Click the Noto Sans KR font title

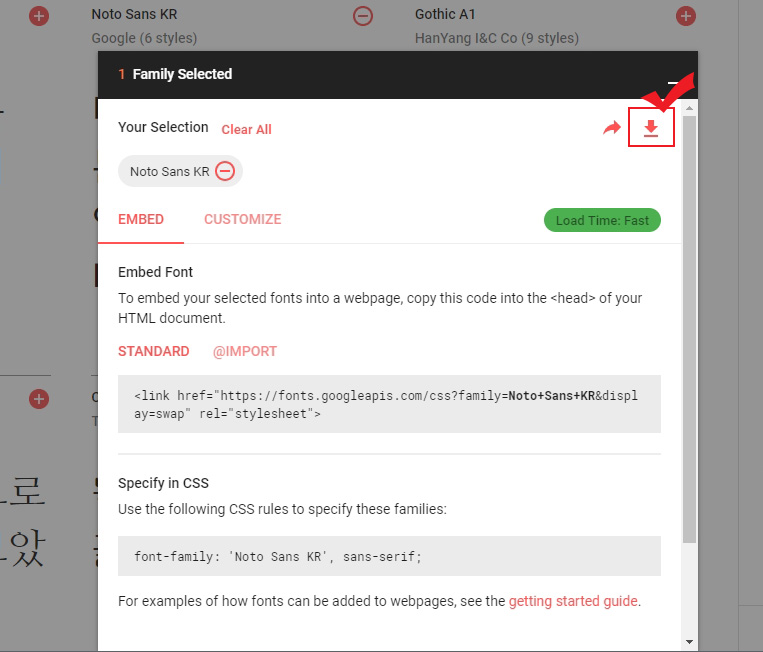point(134,15)
